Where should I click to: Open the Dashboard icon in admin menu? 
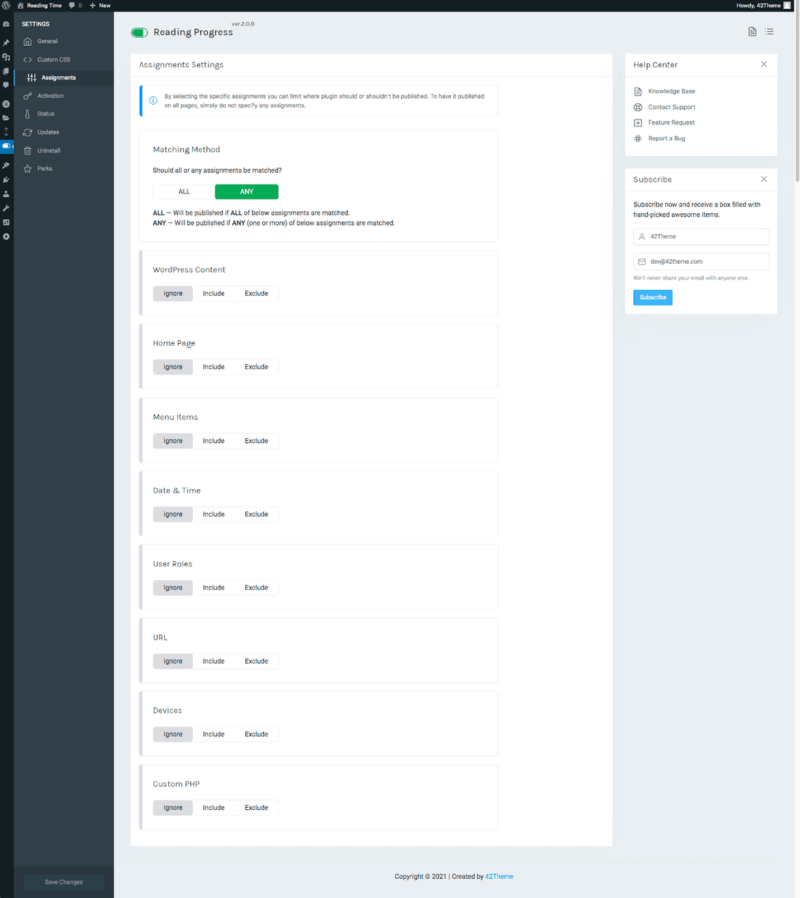click(6, 24)
